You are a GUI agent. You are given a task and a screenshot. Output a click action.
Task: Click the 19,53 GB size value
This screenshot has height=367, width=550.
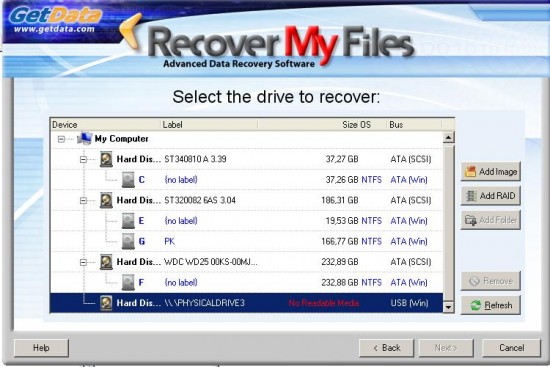[342, 221]
